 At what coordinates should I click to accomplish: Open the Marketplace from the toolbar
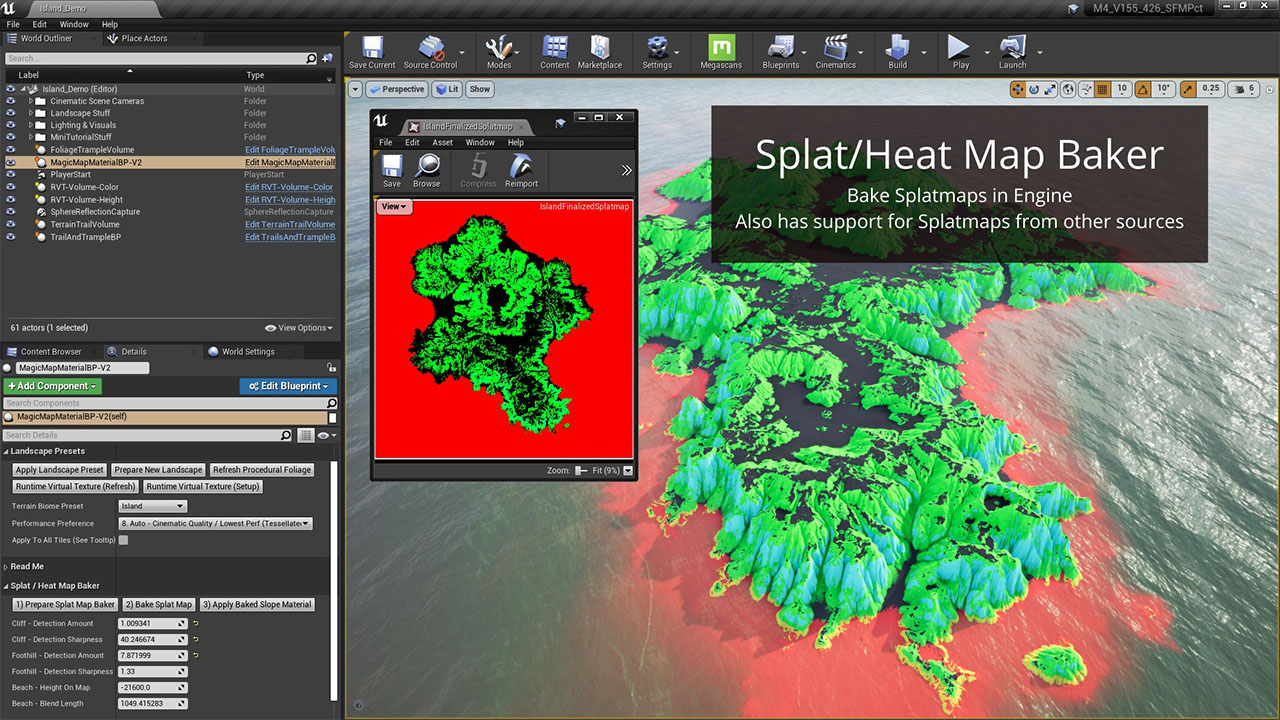click(599, 52)
